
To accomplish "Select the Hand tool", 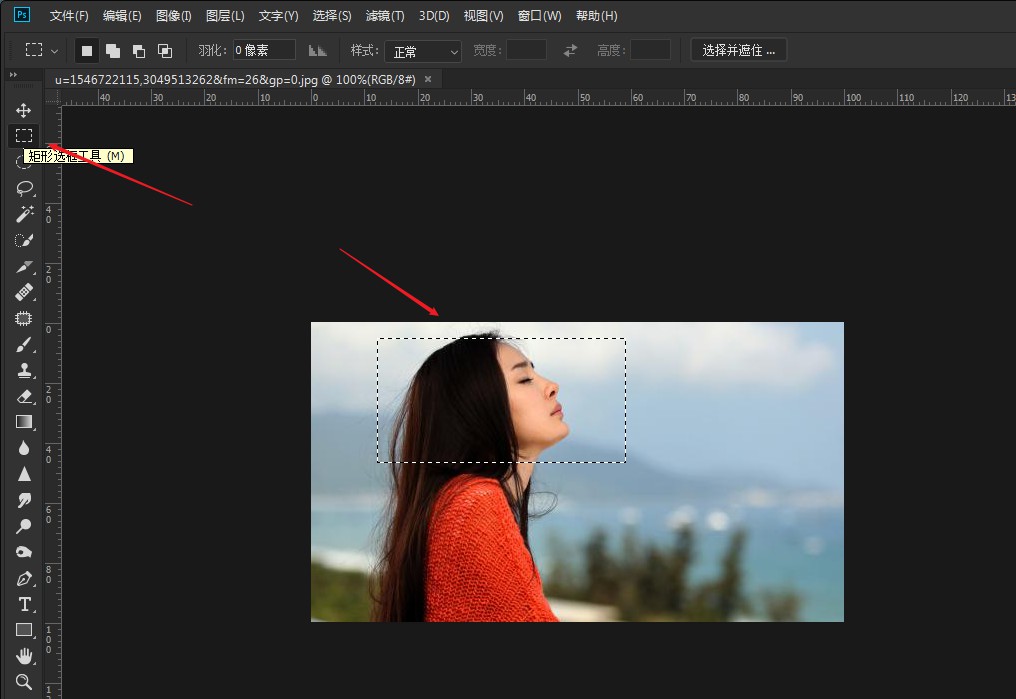I will point(24,655).
